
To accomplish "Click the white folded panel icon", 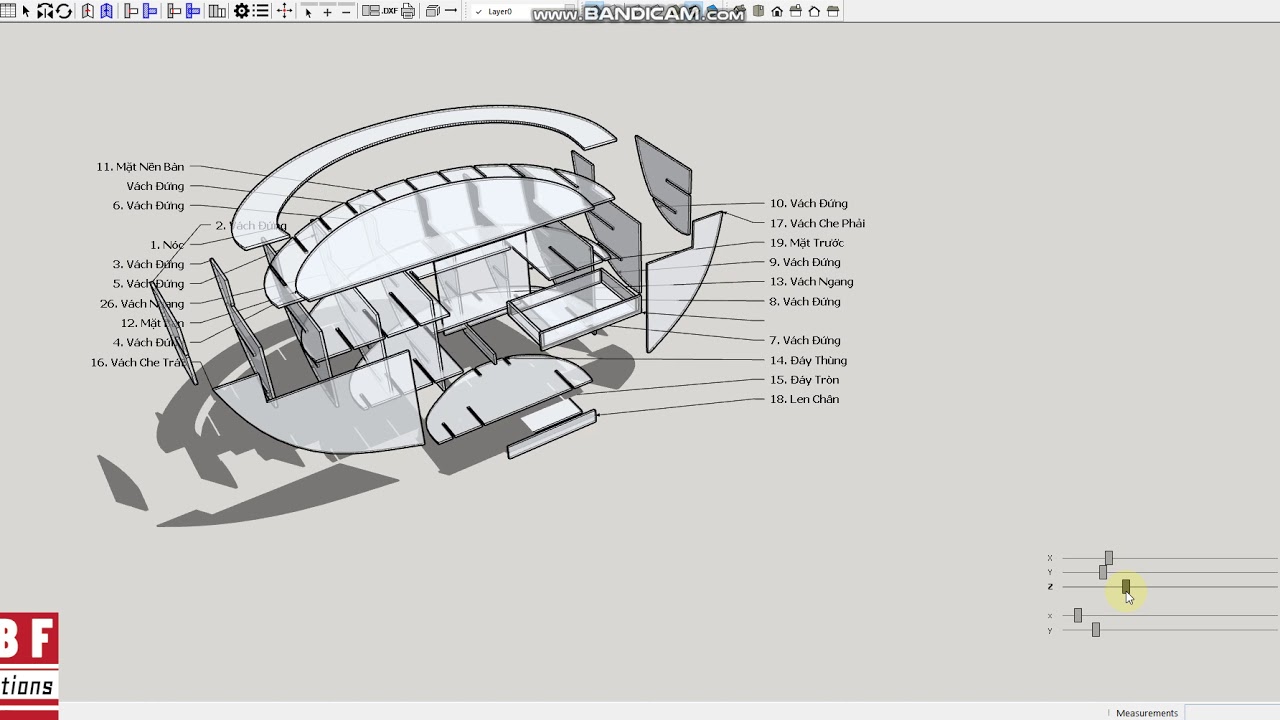I will [88, 11].
